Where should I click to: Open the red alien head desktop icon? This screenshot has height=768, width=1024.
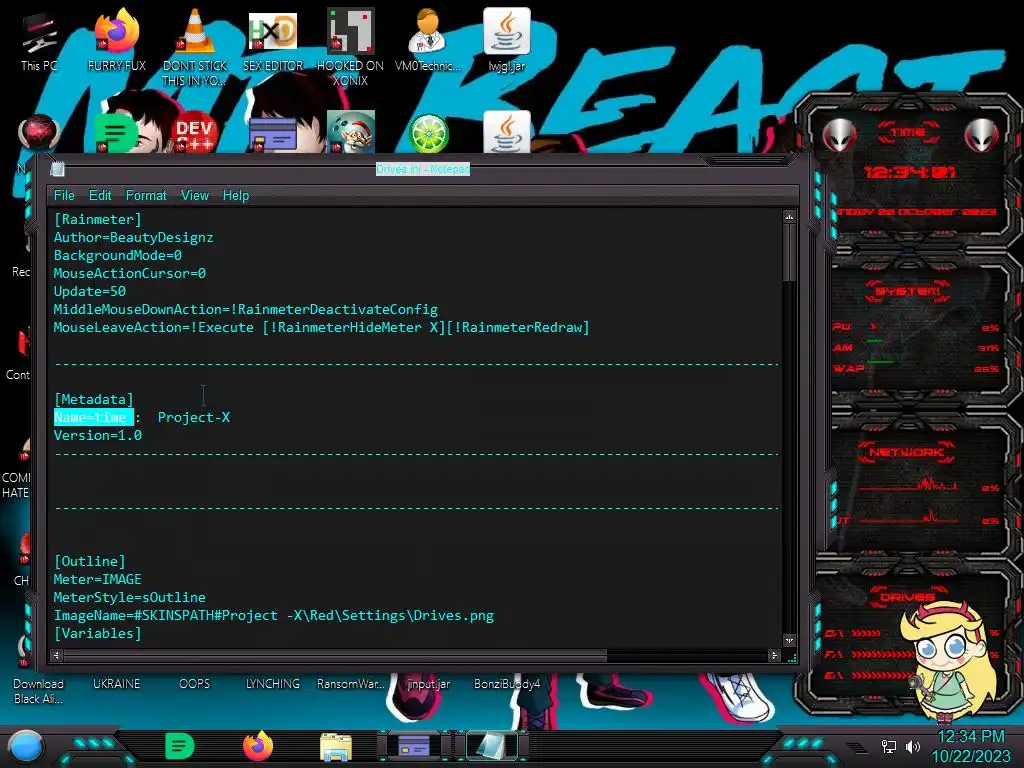click(x=39, y=133)
